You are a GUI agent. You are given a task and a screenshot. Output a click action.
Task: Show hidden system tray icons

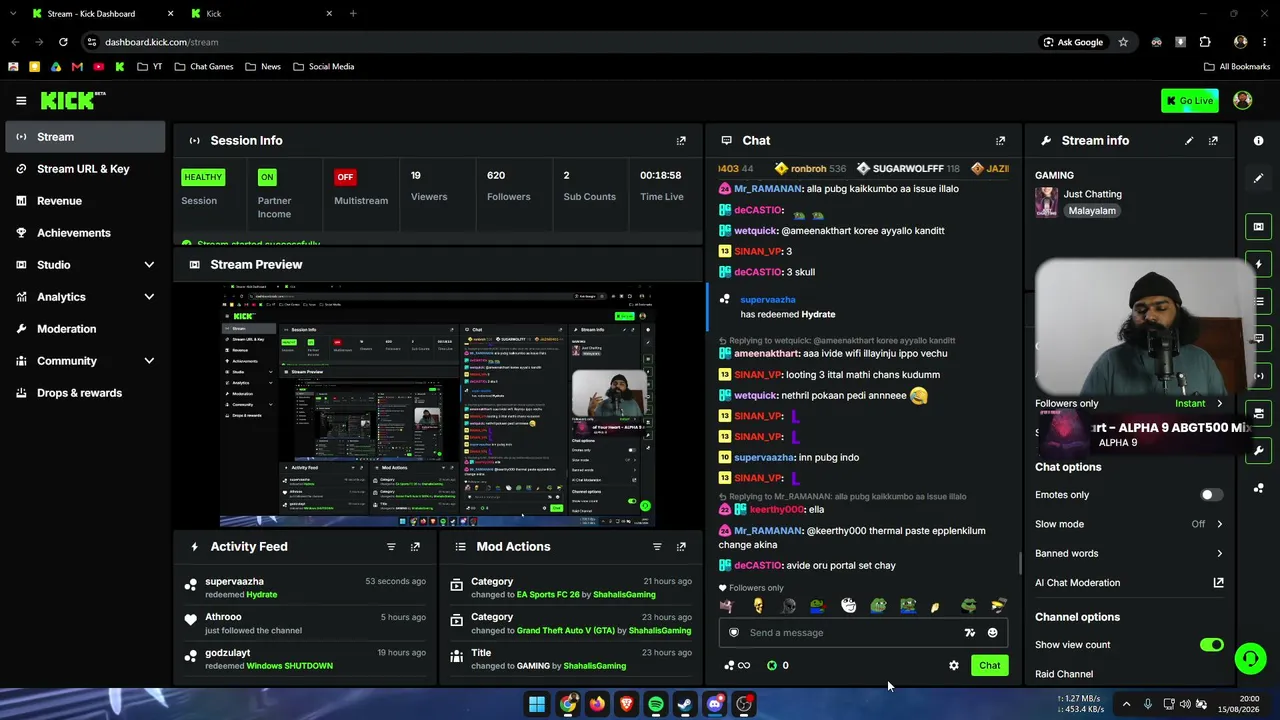pos(1126,704)
